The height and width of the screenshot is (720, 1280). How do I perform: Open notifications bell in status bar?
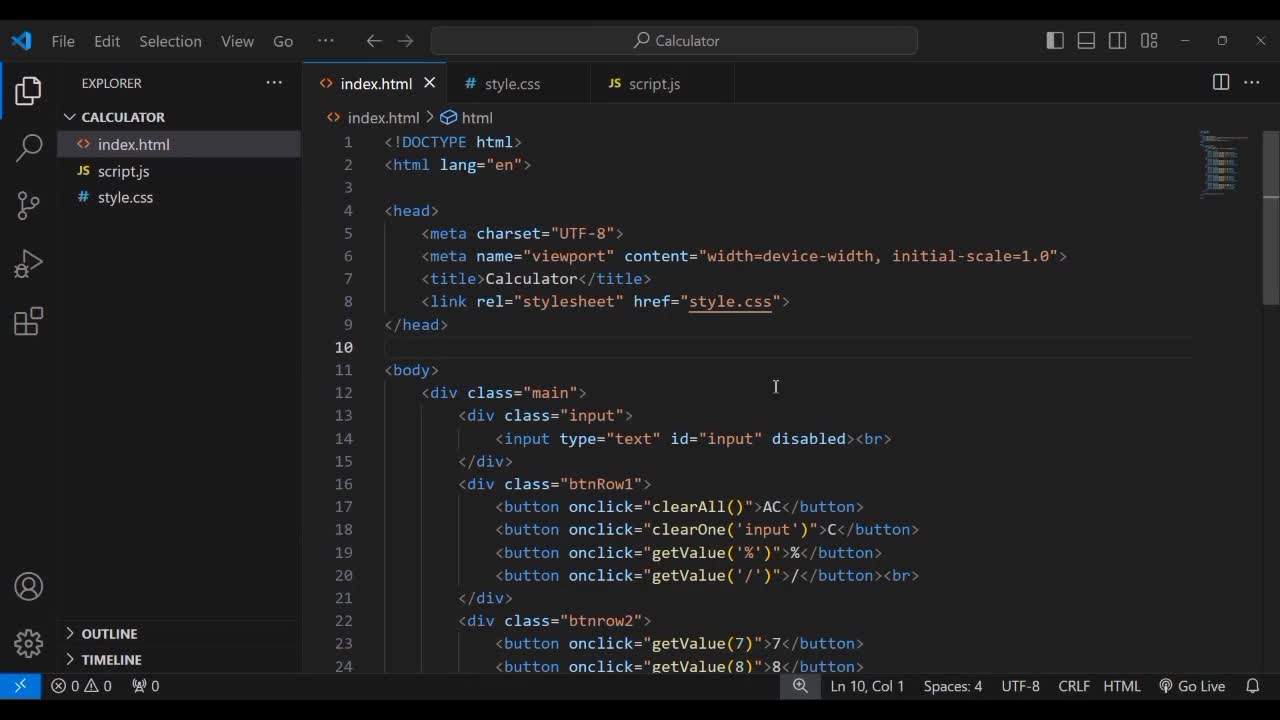tap(1252, 686)
